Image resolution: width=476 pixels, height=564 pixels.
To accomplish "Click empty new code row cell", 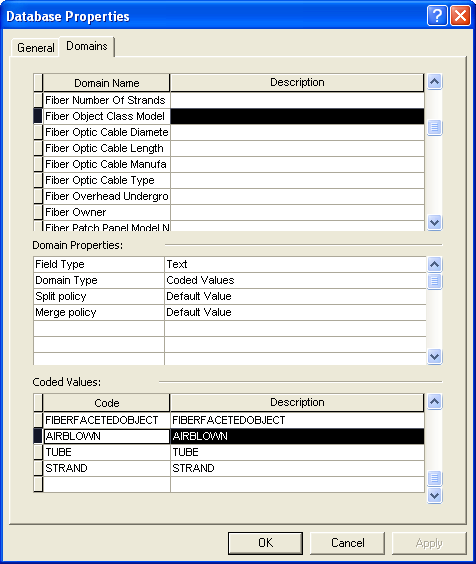I will (106, 484).
